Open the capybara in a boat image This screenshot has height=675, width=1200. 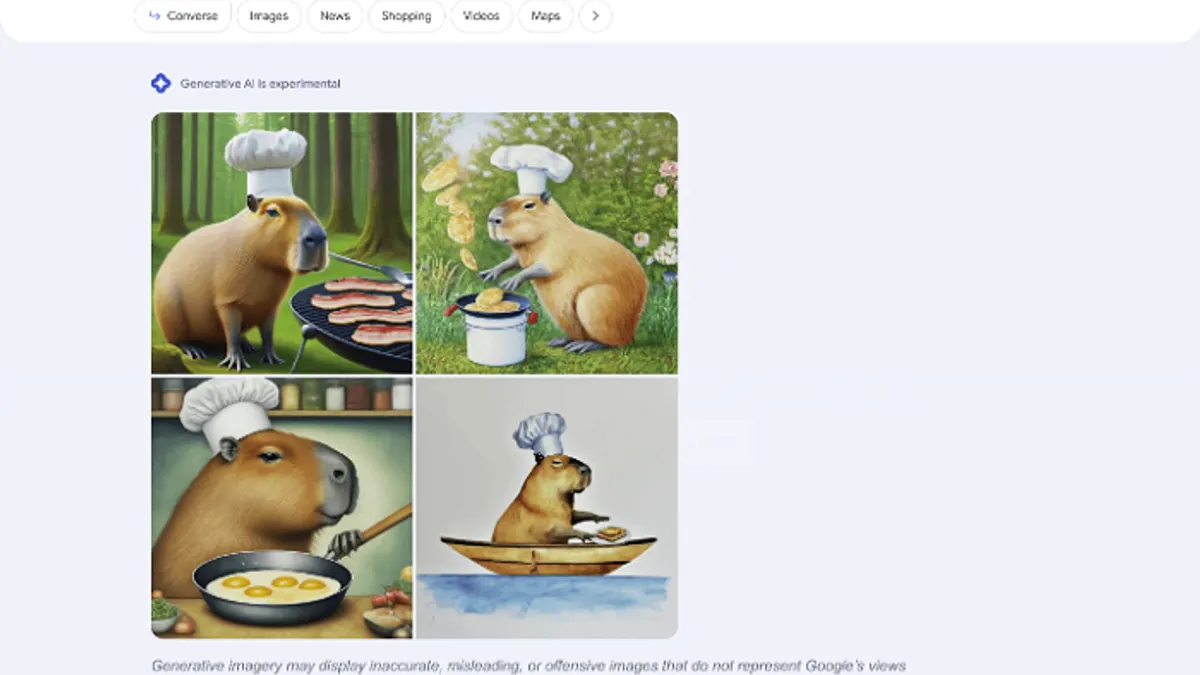coord(547,508)
